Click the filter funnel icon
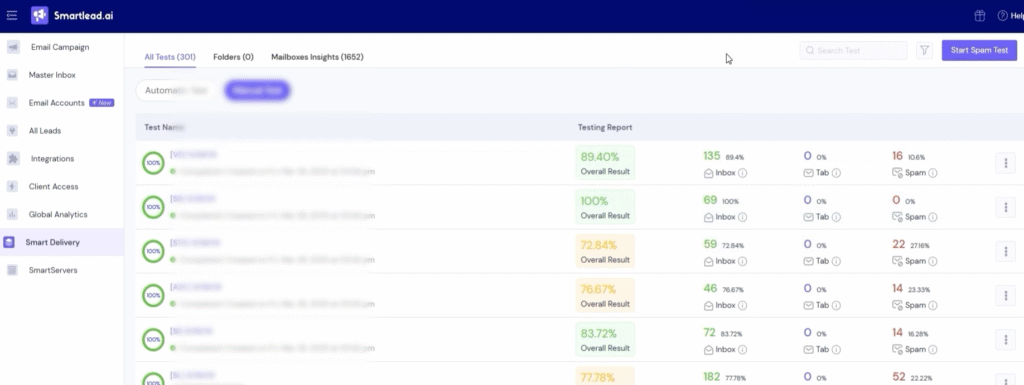Image resolution: width=1024 pixels, height=385 pixels. tap(924, 50)
